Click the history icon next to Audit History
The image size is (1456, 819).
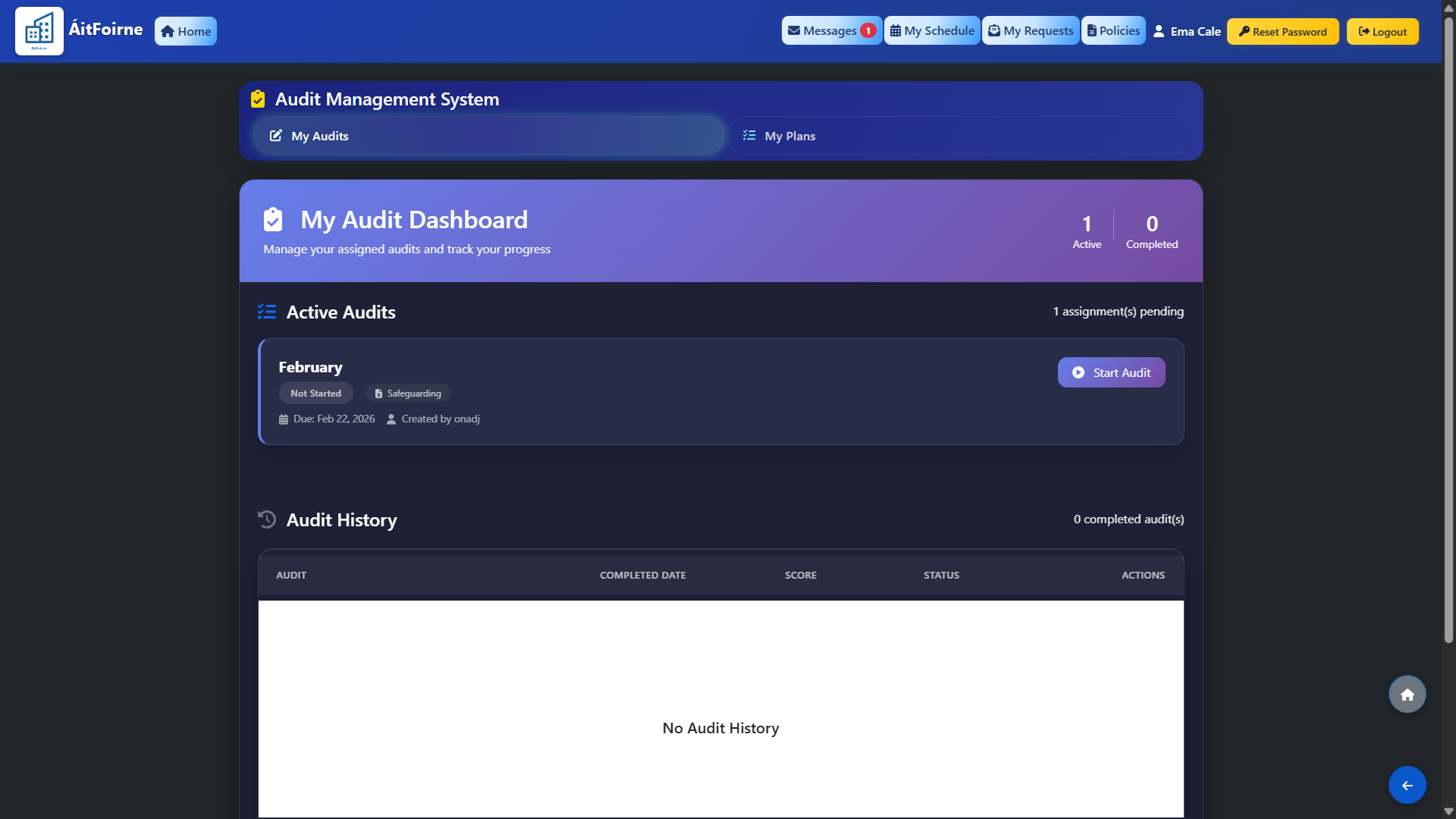click(x=267, y=519)
